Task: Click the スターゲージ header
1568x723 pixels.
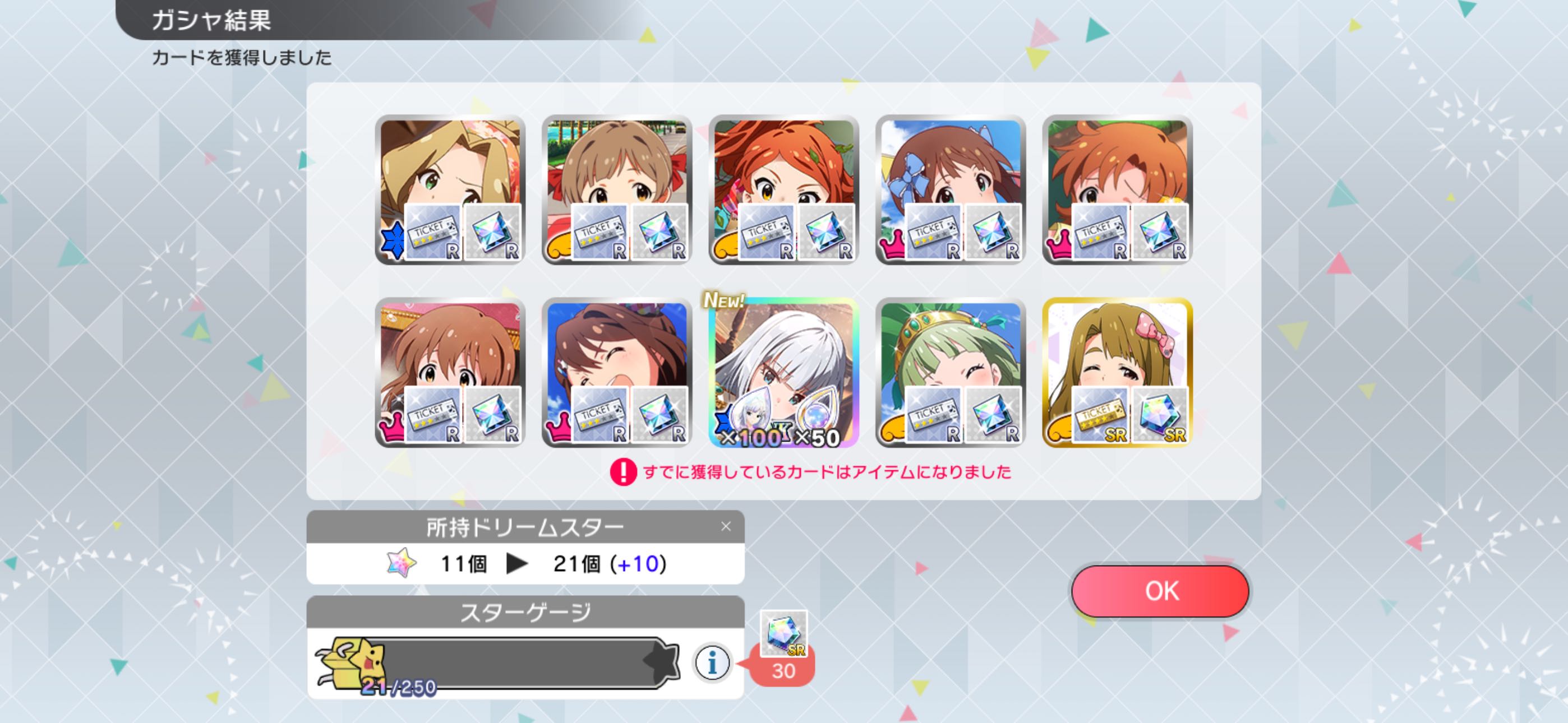Action: [525, 611]
